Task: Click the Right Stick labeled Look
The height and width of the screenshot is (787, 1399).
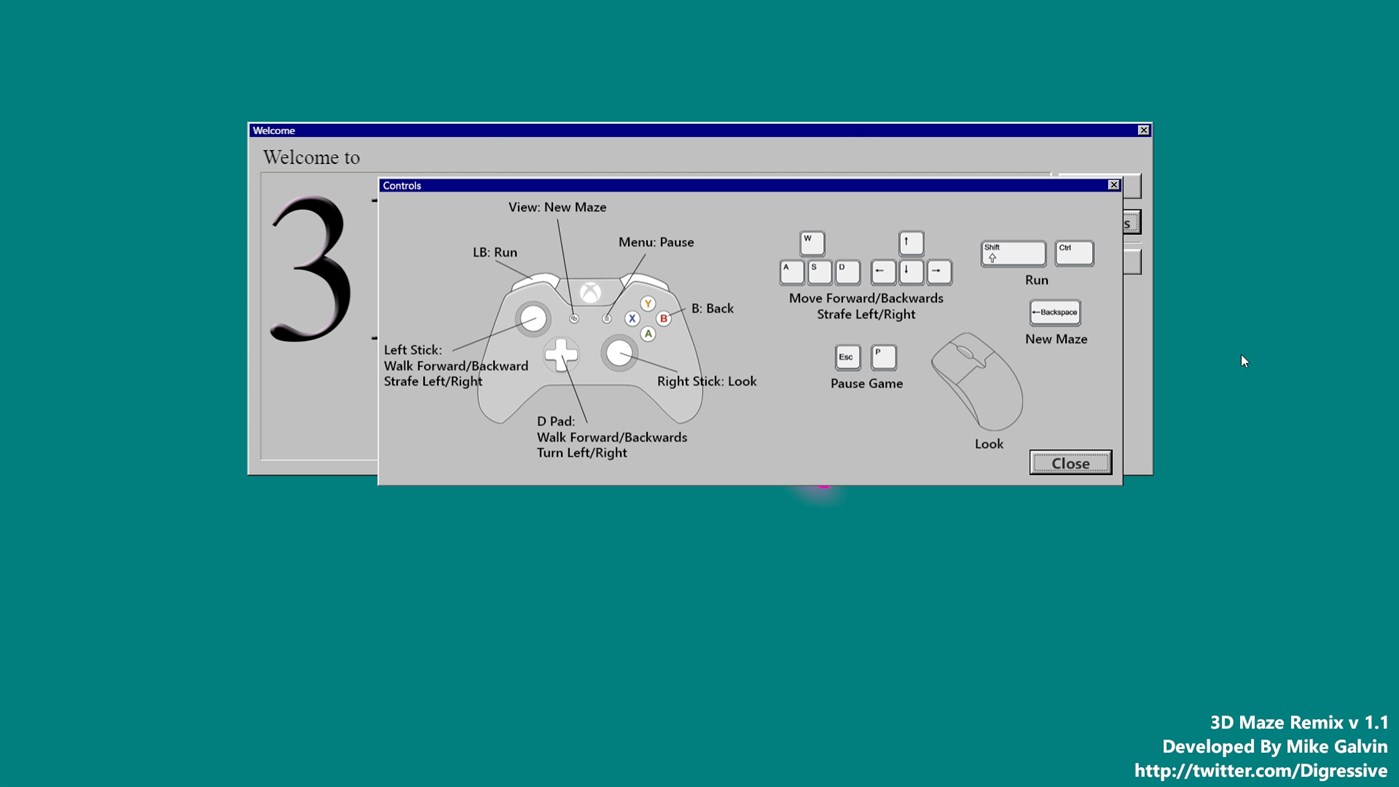Action: point(619,353)
